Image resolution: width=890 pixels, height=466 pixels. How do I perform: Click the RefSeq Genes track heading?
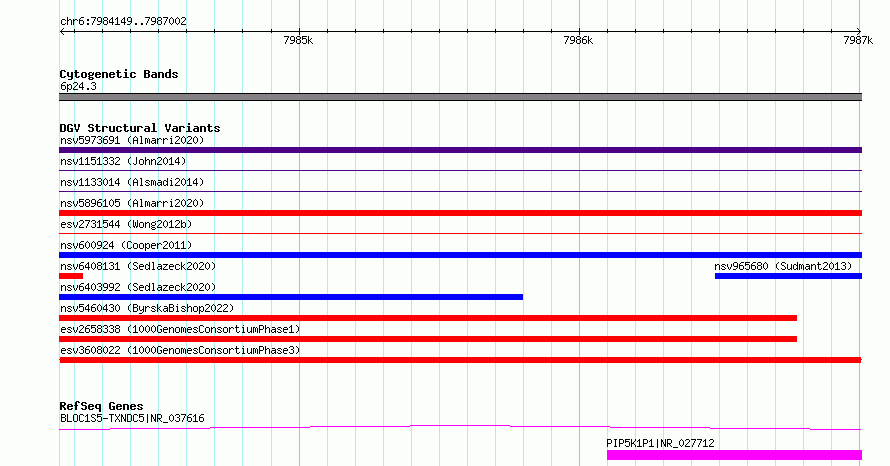101,406
